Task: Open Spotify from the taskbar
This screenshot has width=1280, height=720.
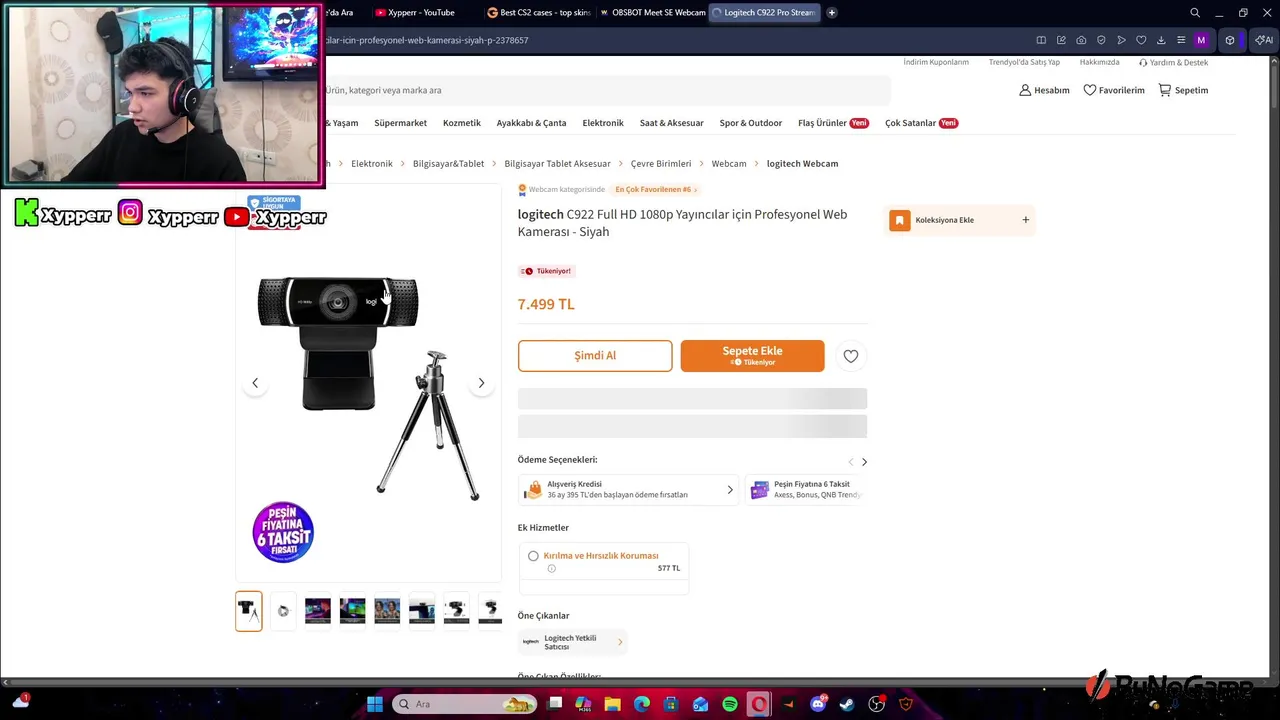Action: tap(730, 704)
